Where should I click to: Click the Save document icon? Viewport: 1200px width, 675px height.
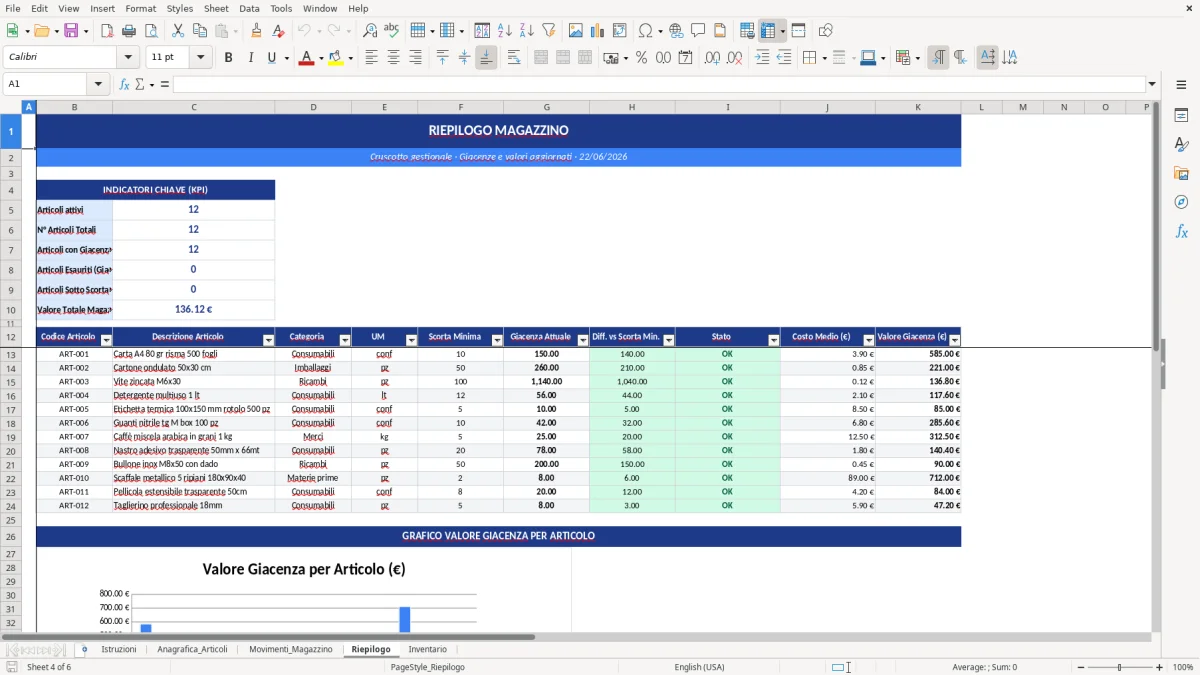point(71,31)
